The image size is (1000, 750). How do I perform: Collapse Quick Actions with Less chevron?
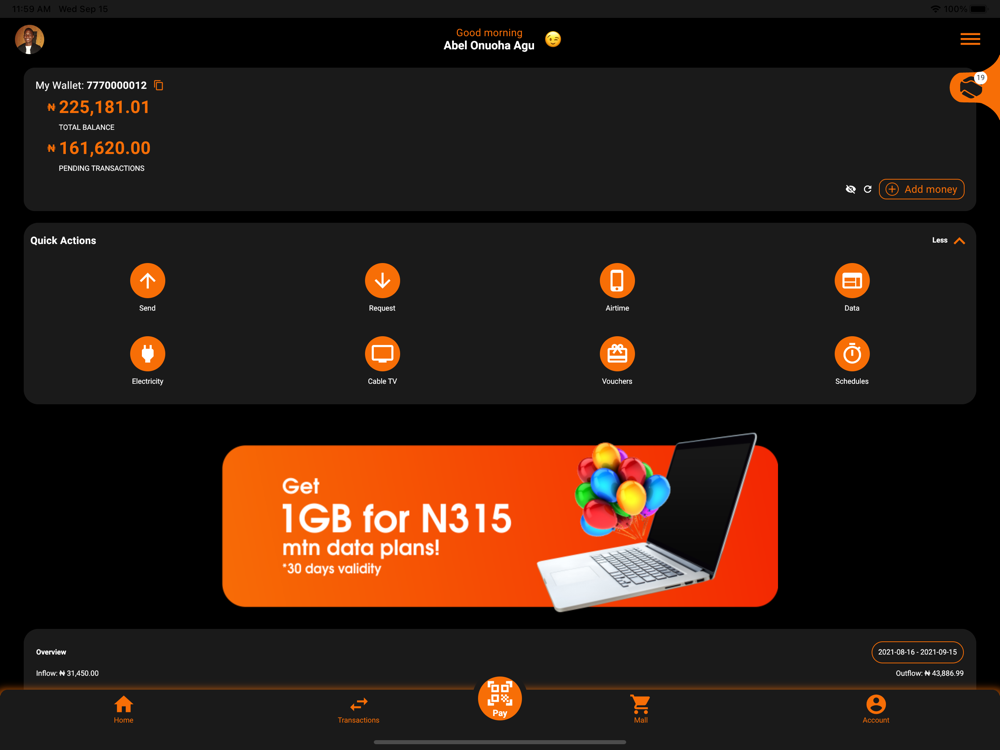tap(949, 240)
